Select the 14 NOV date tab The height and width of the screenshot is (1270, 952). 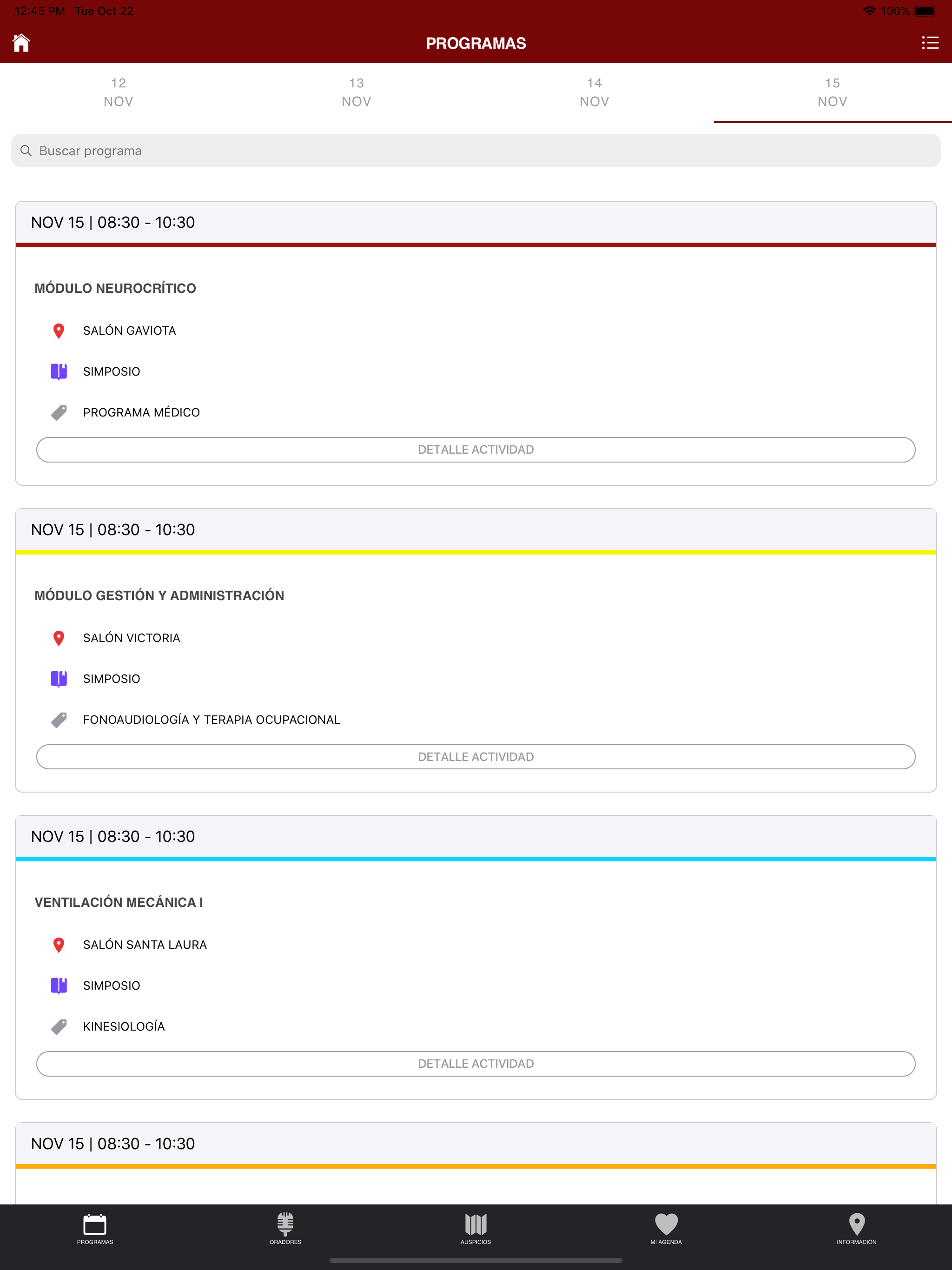pos(594,93)
